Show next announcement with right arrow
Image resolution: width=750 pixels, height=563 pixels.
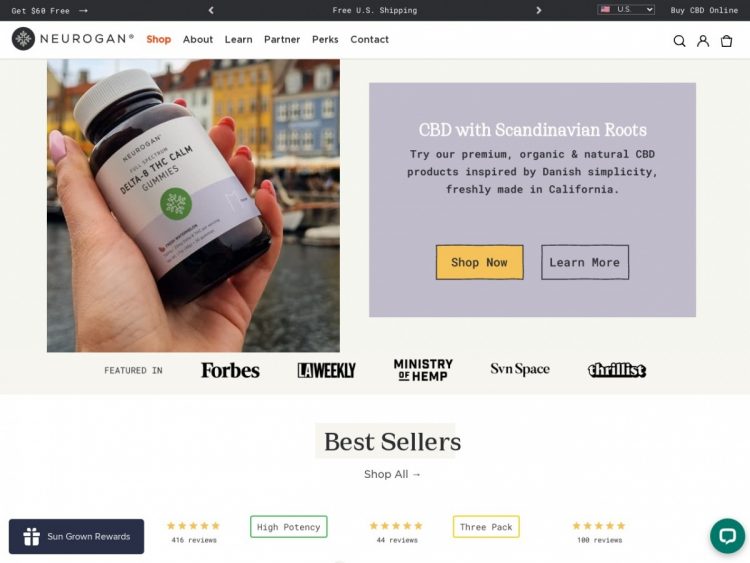pyautogui.click(x=539, y=10)
